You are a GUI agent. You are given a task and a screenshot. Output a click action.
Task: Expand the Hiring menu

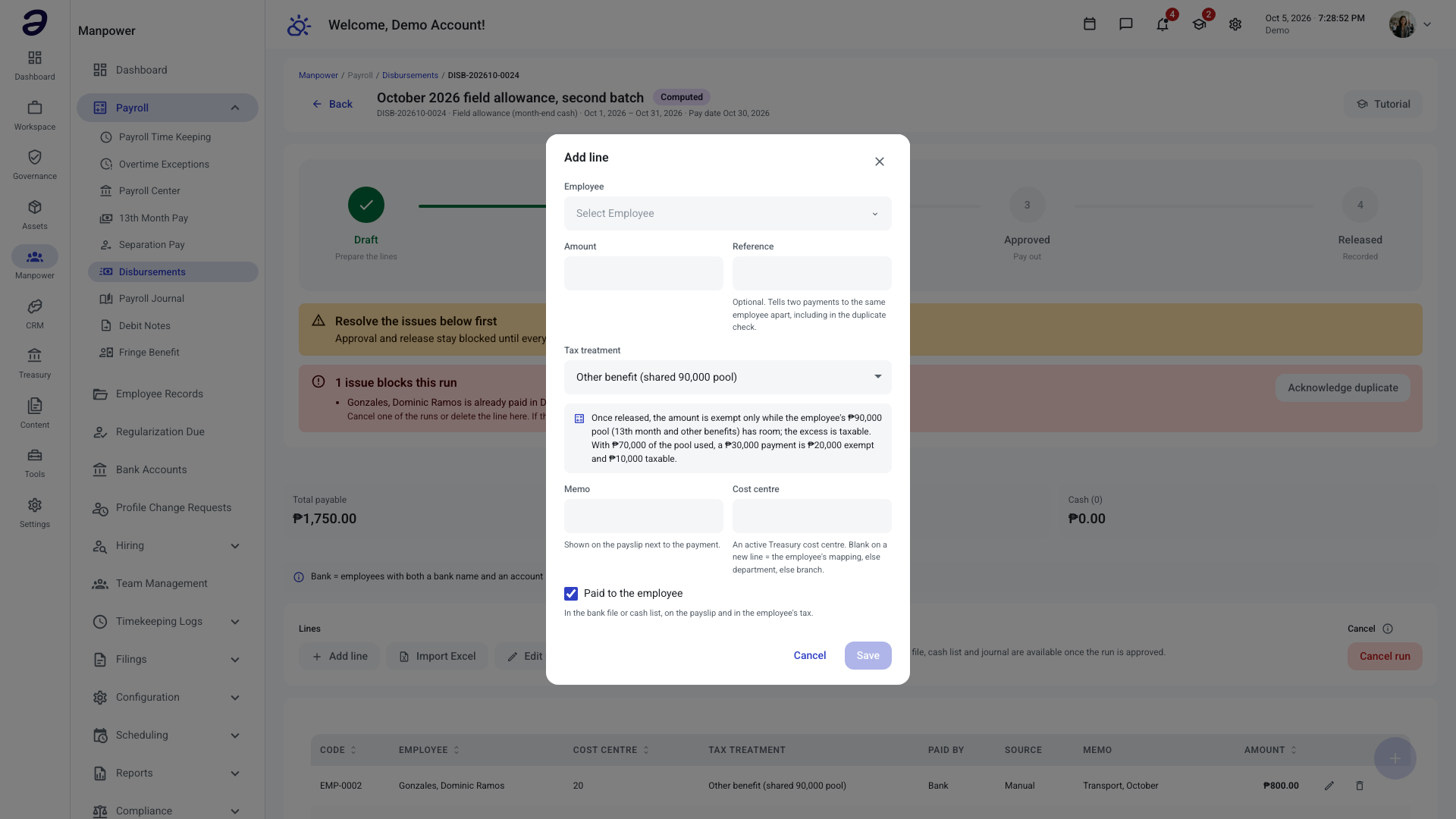click(x=235, y=546)
